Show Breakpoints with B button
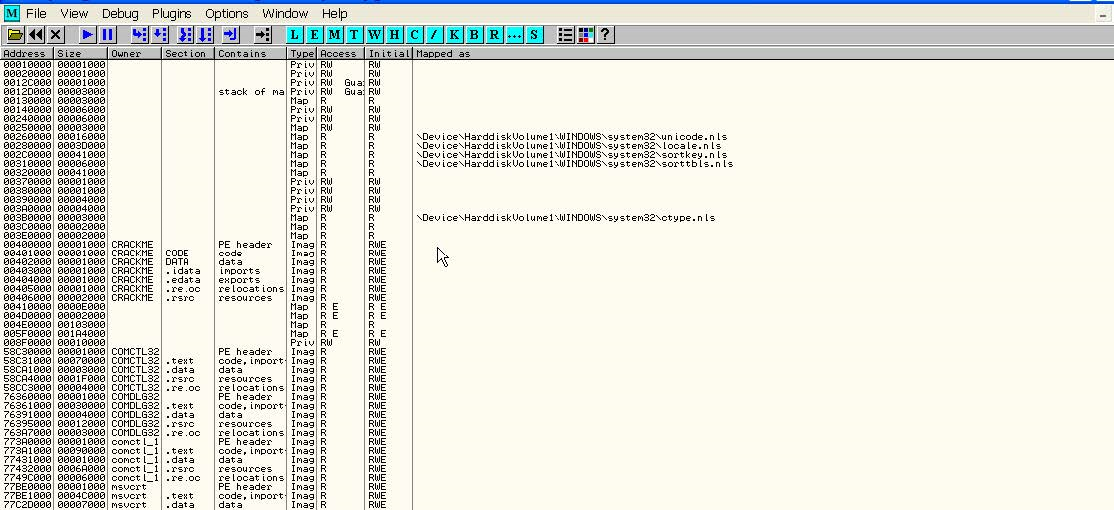 475,35
